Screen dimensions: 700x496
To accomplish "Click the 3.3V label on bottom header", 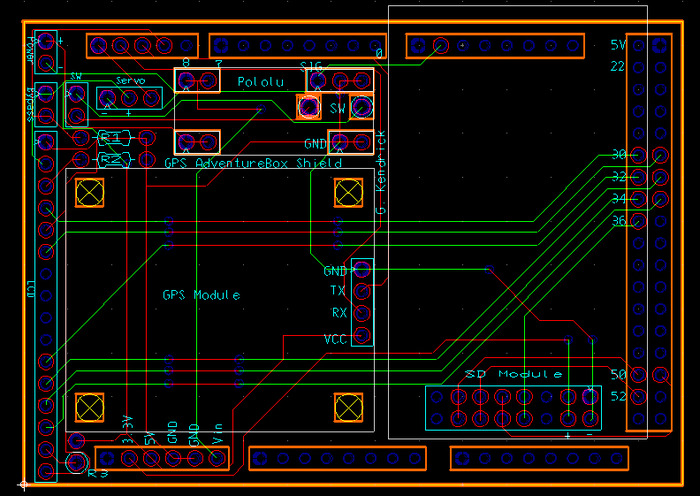I will pos(128,429).
